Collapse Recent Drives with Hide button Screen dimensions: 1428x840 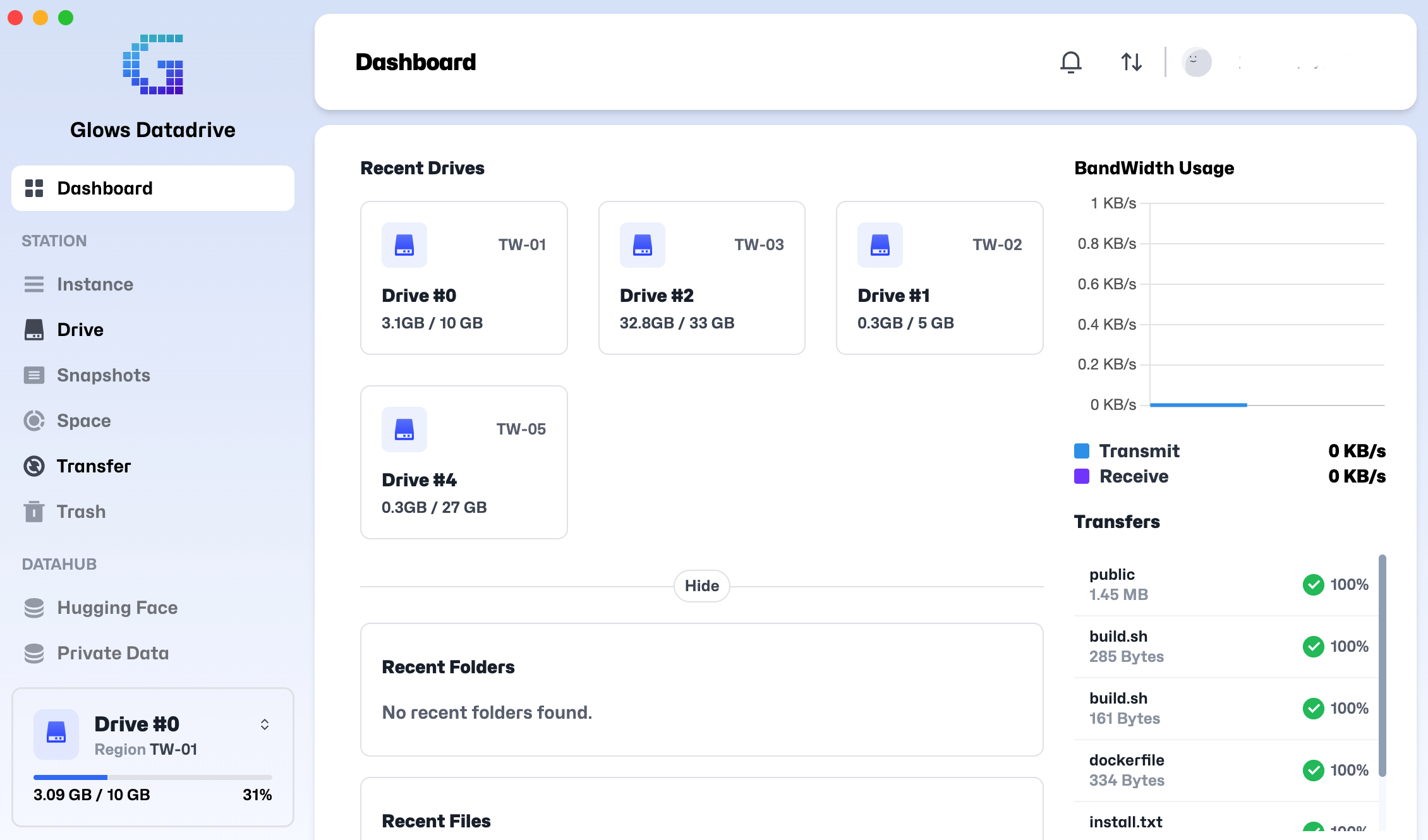[701, 586]
